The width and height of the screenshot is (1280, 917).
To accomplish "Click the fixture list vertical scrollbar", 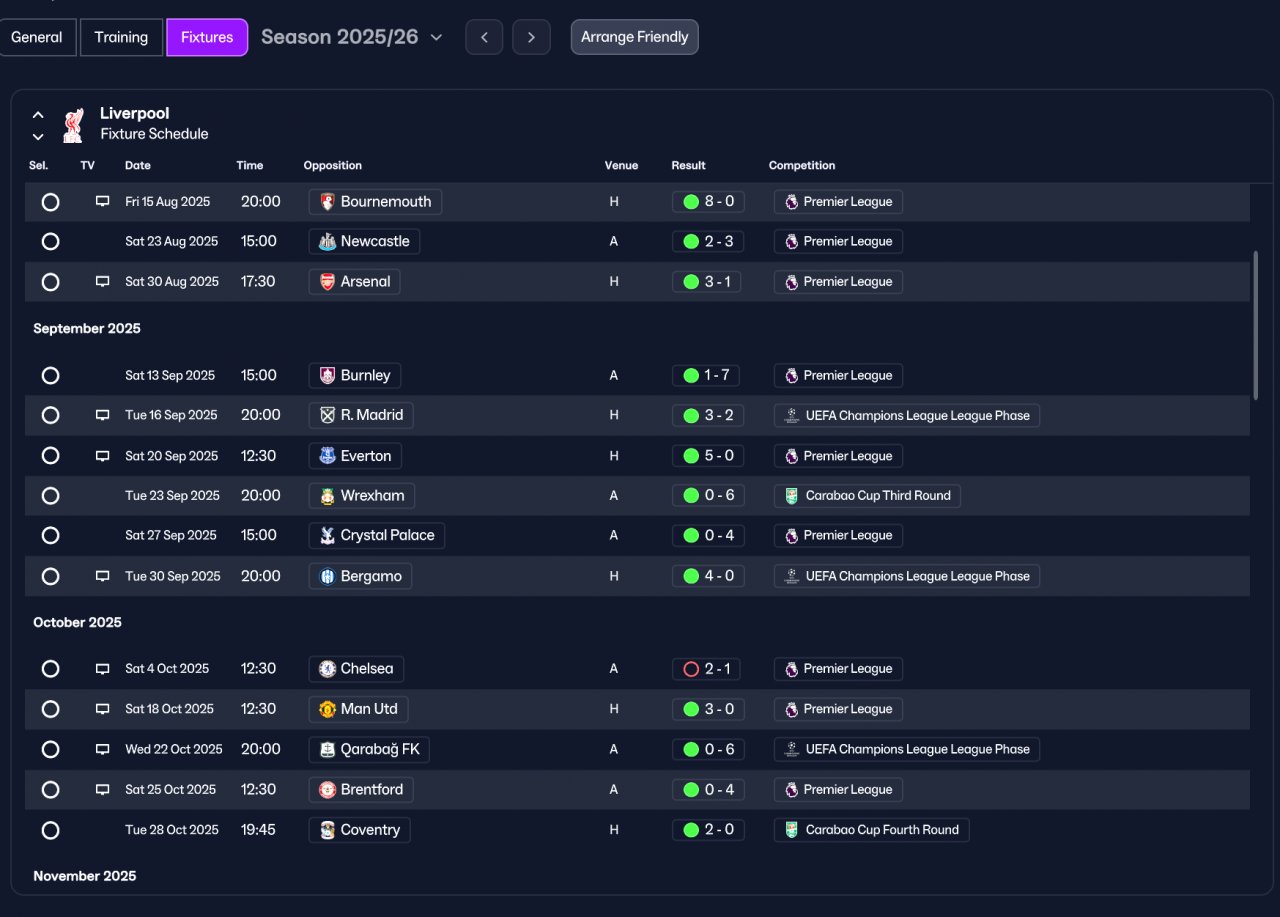I will point(1256,325).
